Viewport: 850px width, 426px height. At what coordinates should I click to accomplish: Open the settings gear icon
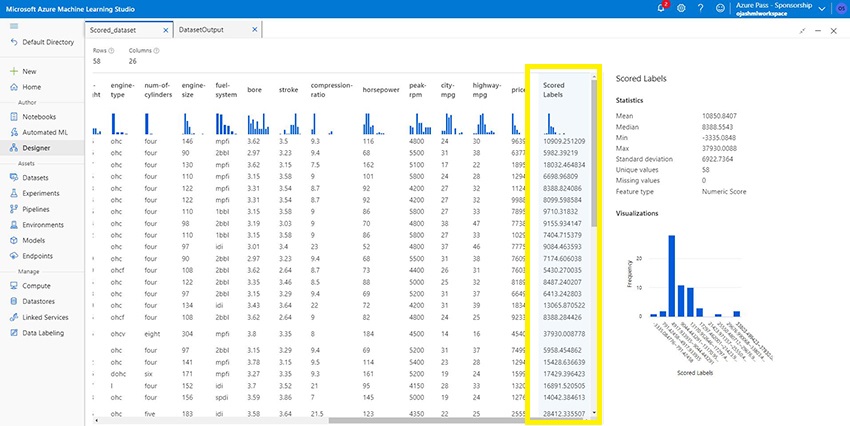click(681, 8)
